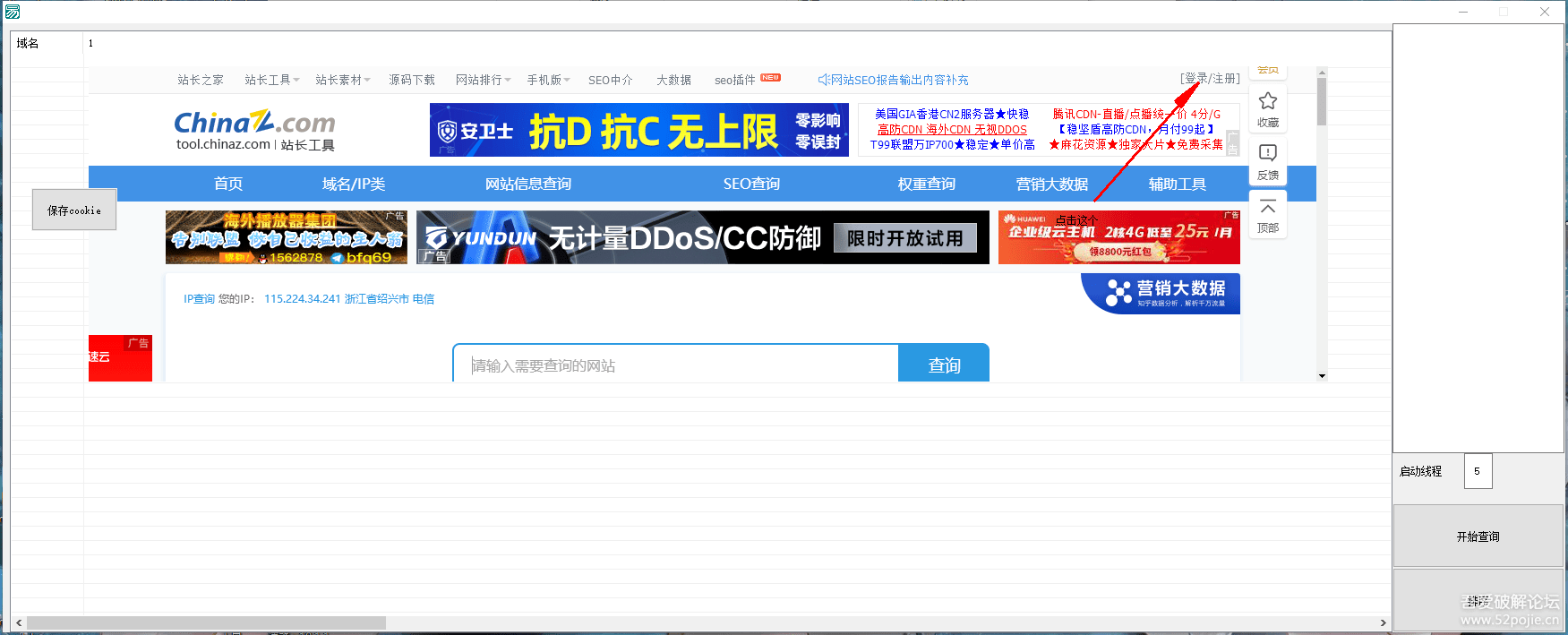Click the 保存cookie button
1568x635 pixels.
click(74, 210)
